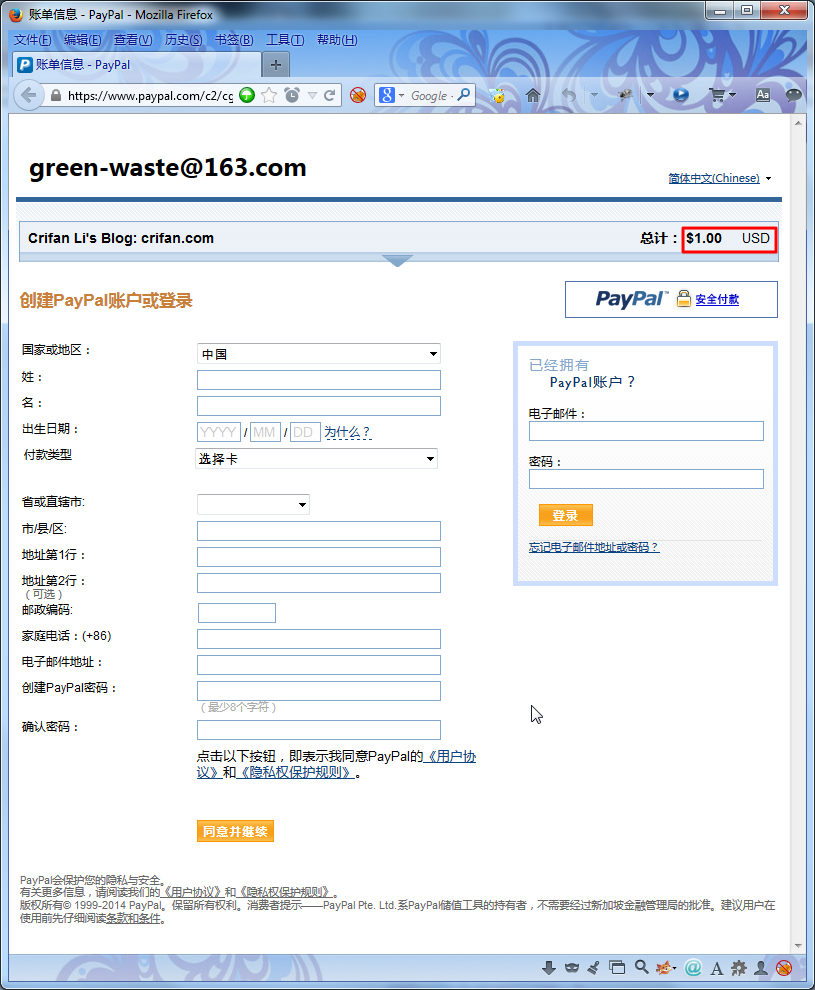
Task: Click the 邮政编码 postal code field
Action: point(237,612)
